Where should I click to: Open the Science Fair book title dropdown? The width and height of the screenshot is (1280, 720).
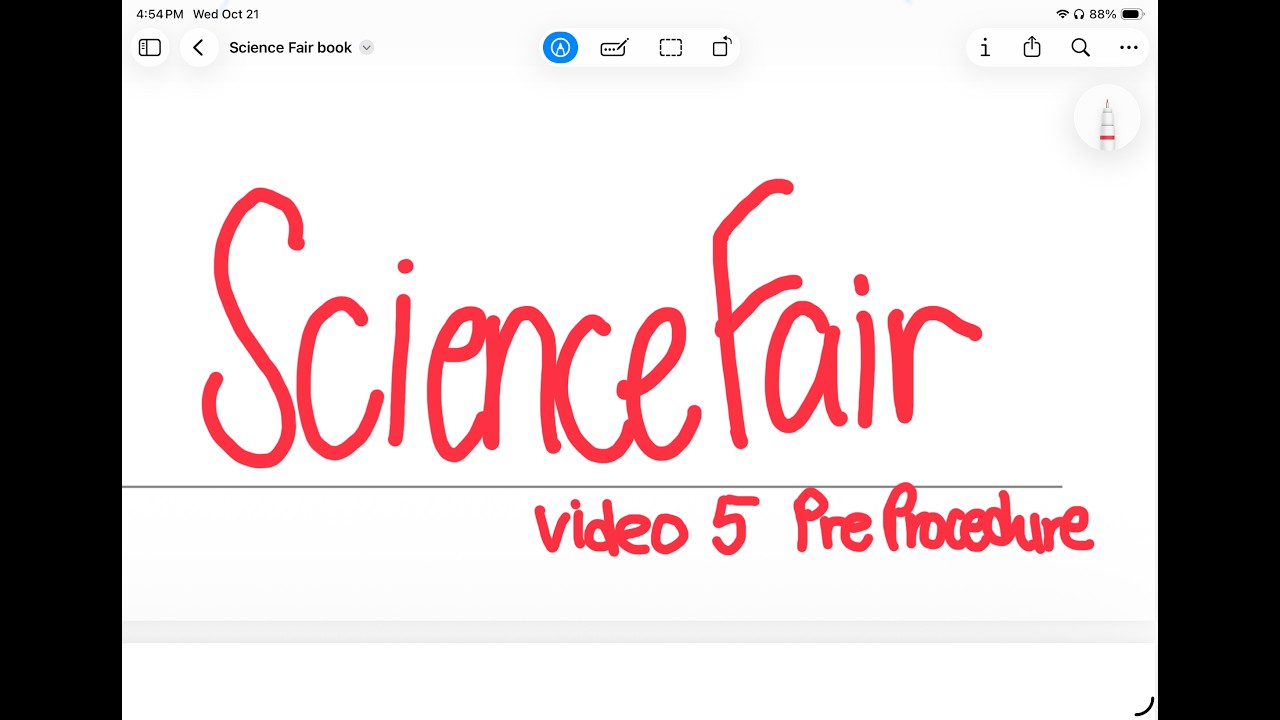366,47
